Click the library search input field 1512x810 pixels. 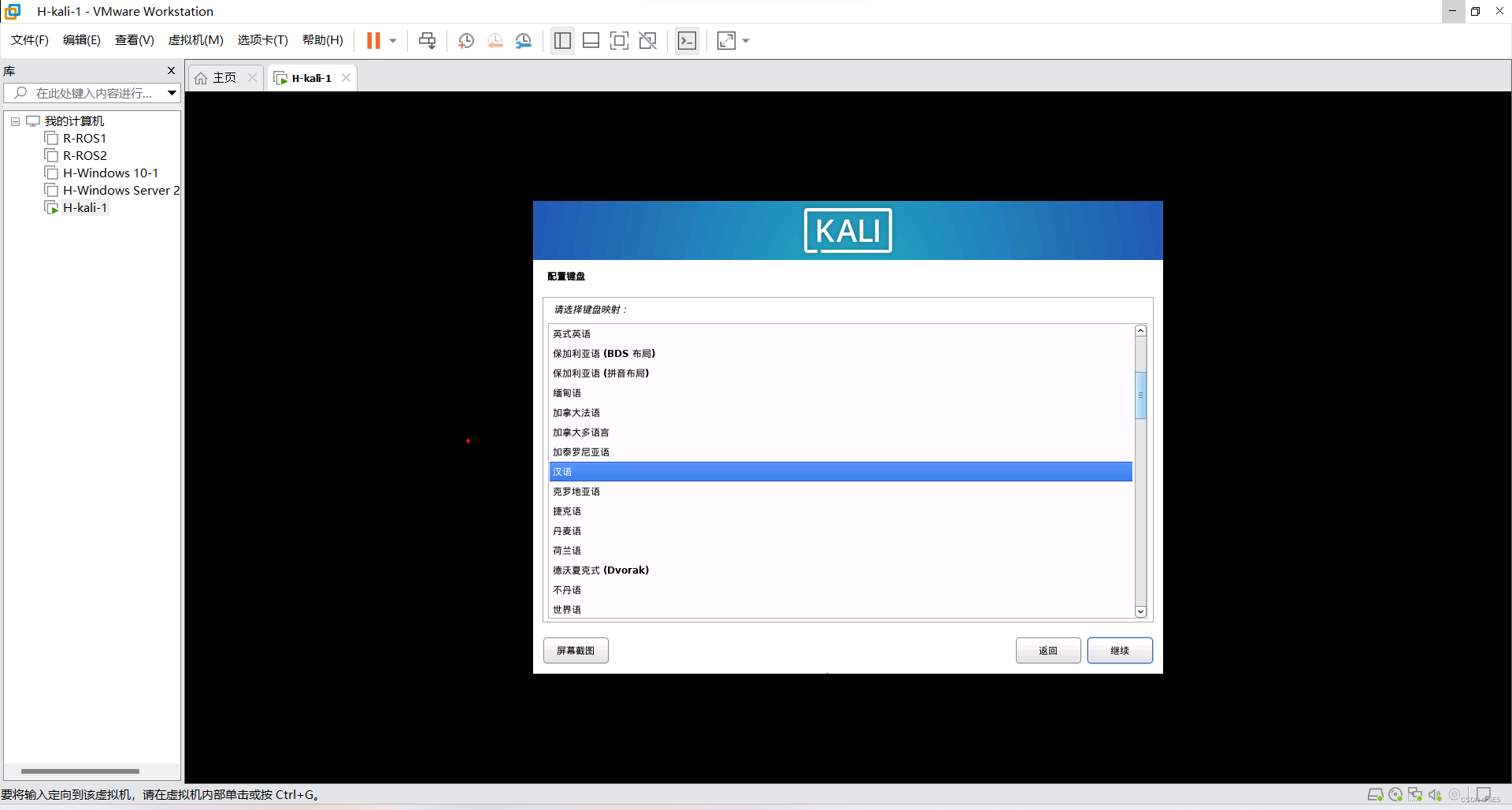[93, 93]
